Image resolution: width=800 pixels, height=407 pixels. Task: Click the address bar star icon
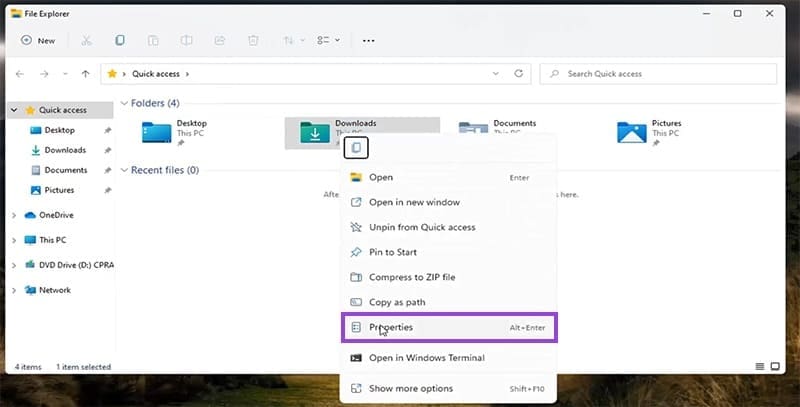112,74
